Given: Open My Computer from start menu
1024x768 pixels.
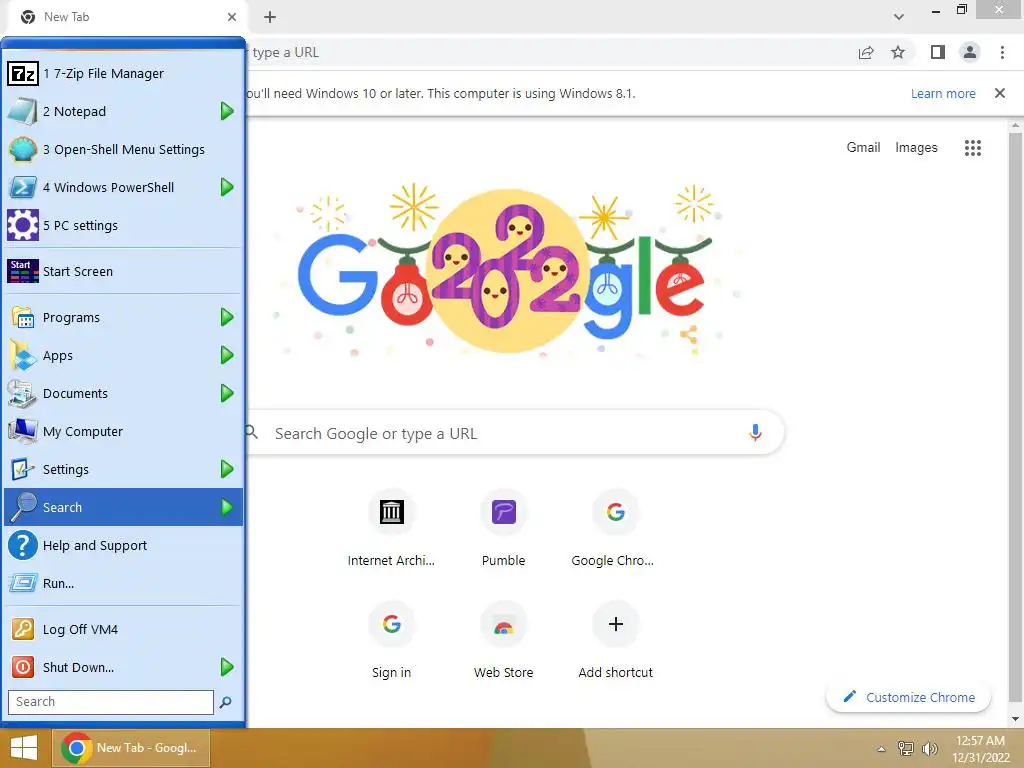Looking at the screenshot, I should (x=123, y=431).
